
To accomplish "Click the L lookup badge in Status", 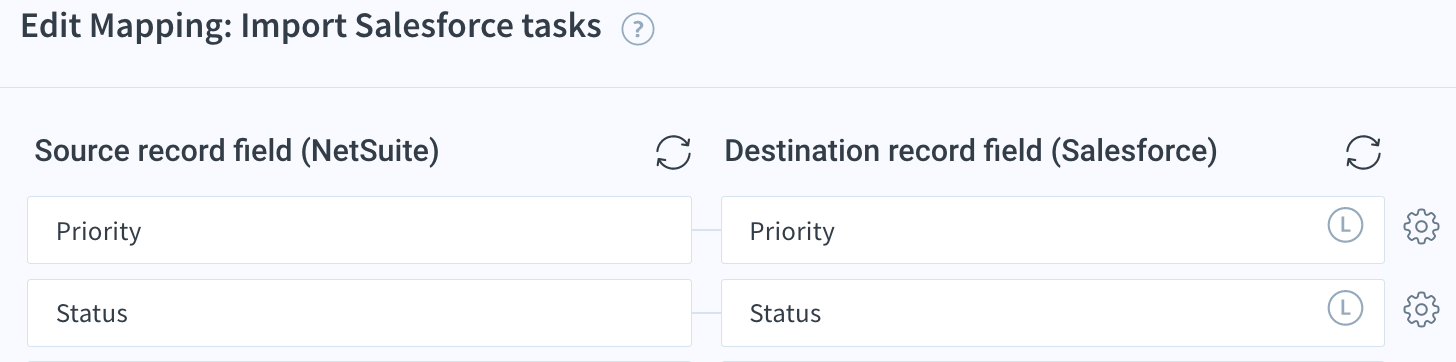I will click(x=1345, y=308).
